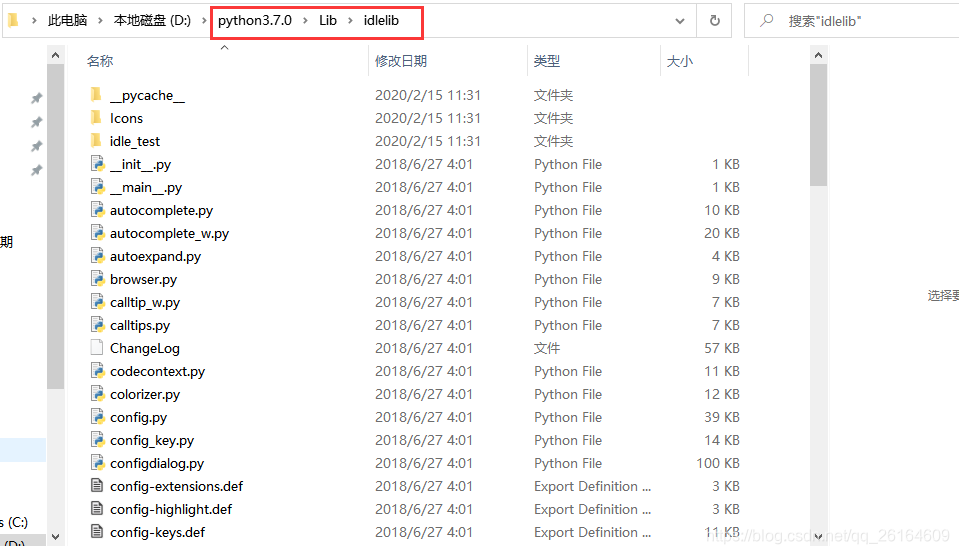The image size is (959, 554).
Task: Open the address bar history dropdown
Action: coord(679,21)
